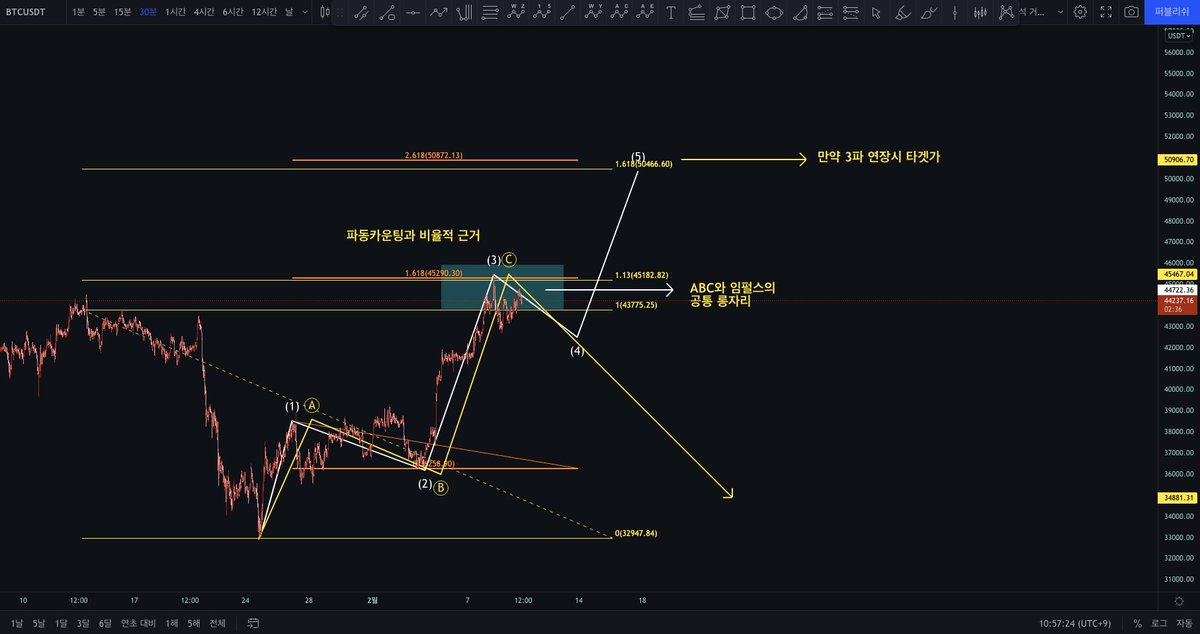Enter fullscreen mode

pyautogui.click(x=1106, y=13)
